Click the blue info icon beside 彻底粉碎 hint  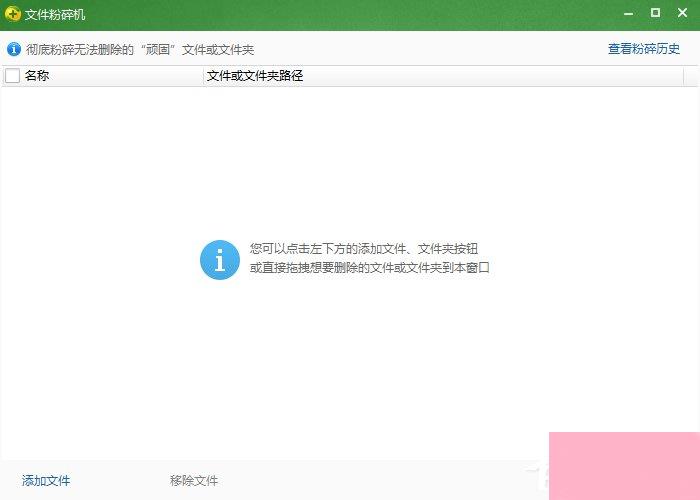14,49
